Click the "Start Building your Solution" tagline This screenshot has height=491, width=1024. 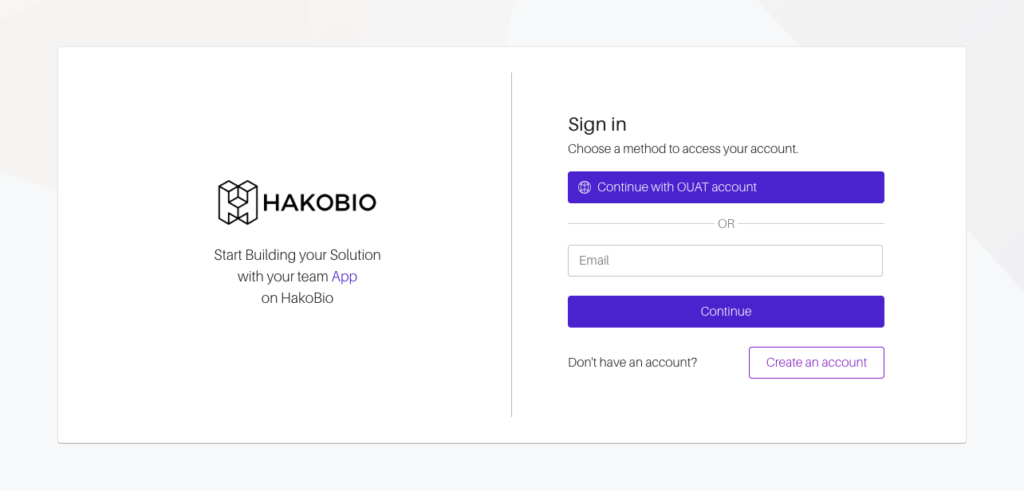[x=297, y=256]
